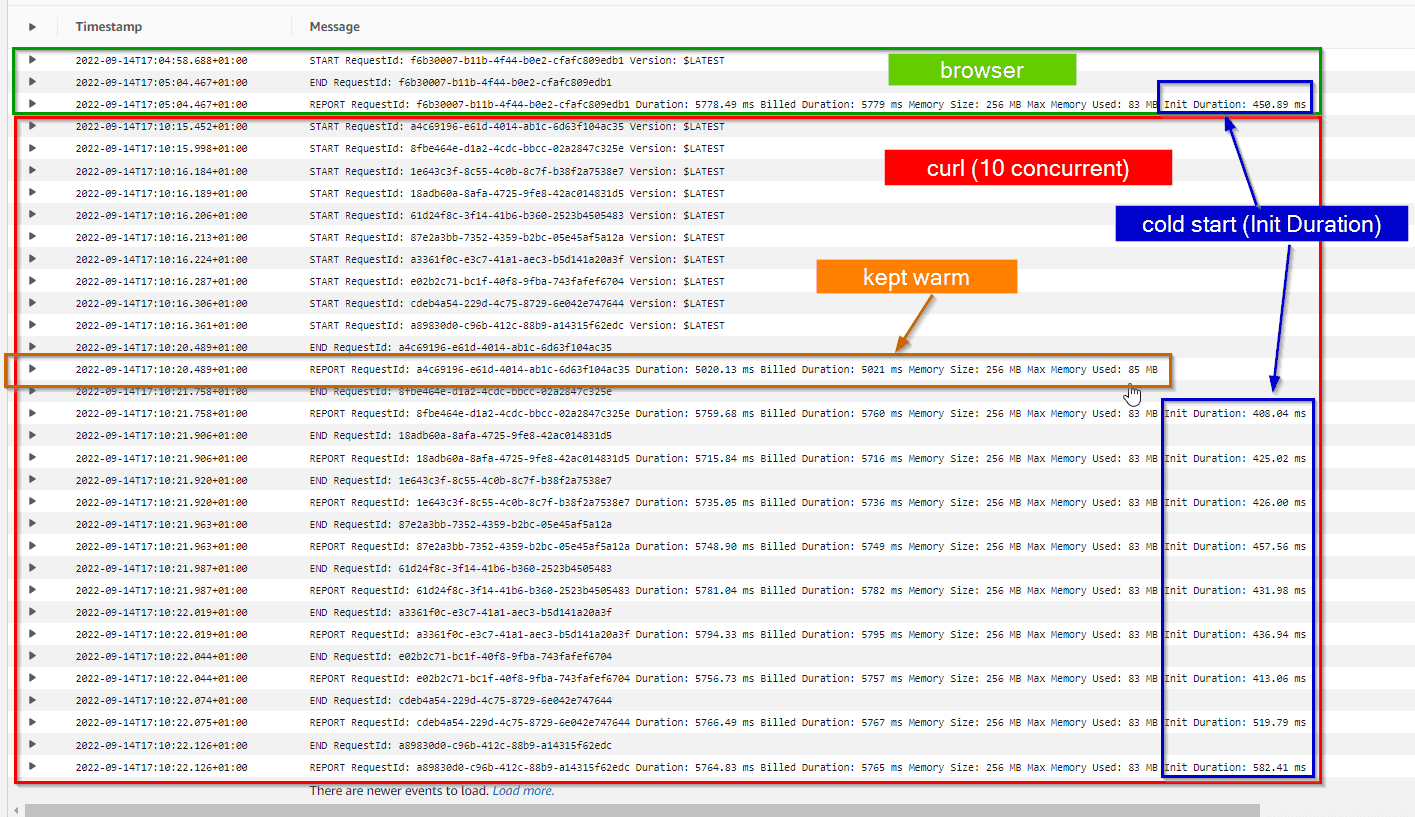Expand the REPORT cdeb4a54 log row
Screen dimensions: 1415x817
(x=32, y=722)
